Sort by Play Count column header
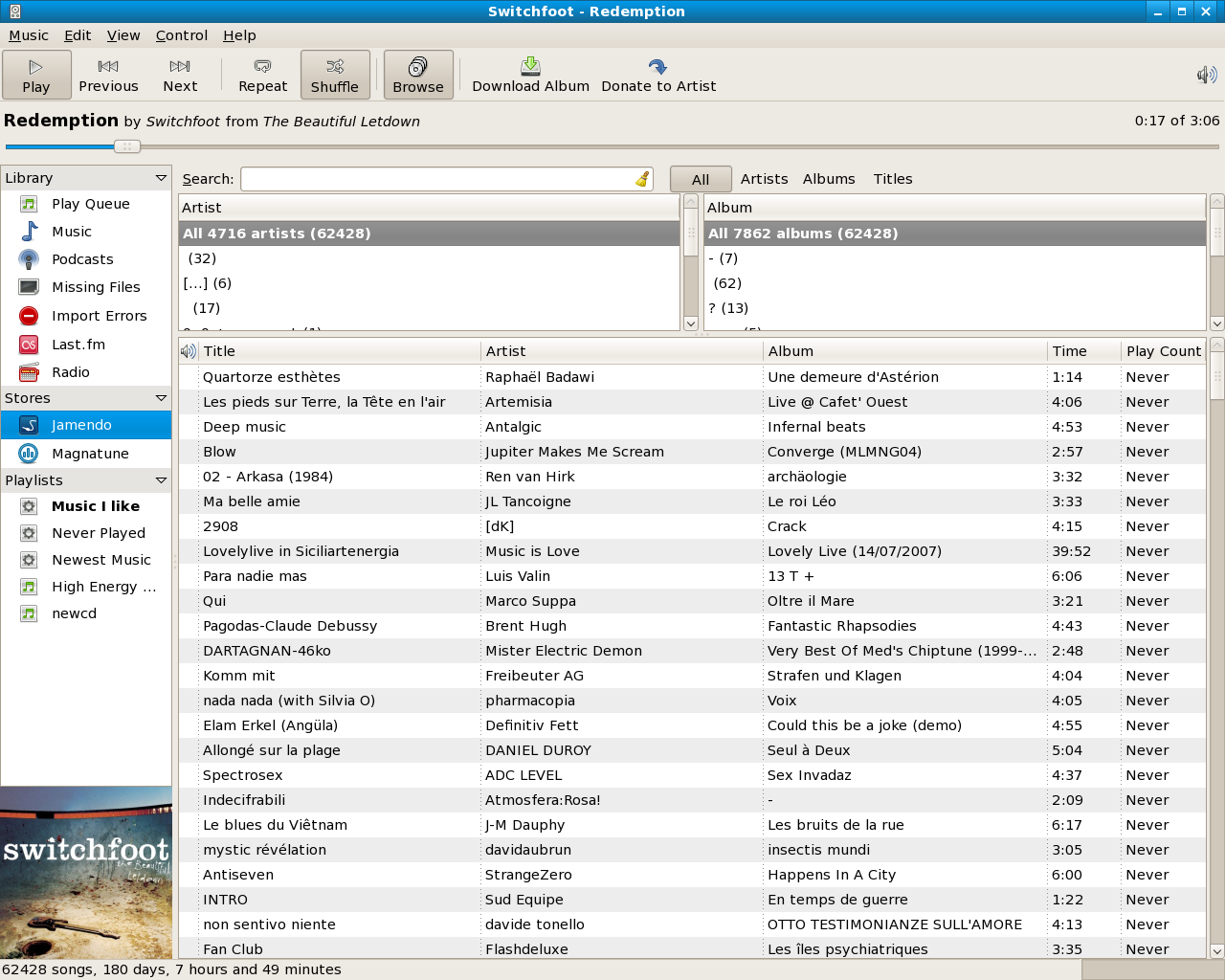This screenshot has height=980, width=1225. (1164, 351)
